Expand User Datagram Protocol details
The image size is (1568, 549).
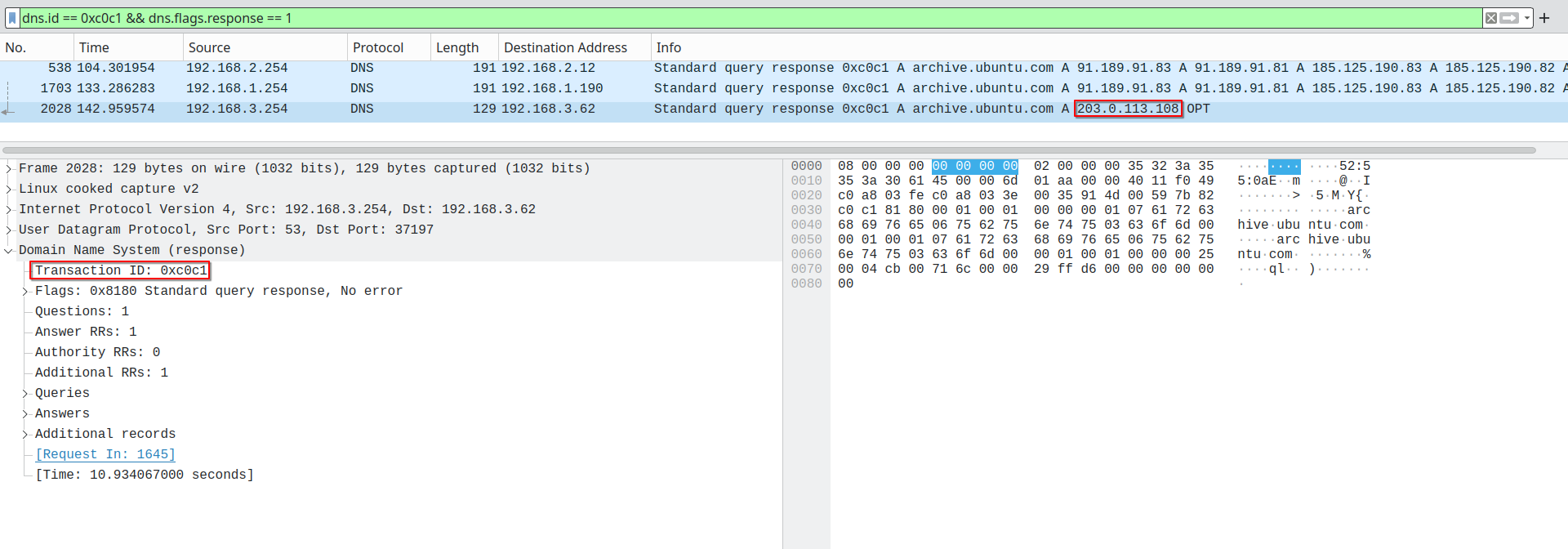pos(9,230)
